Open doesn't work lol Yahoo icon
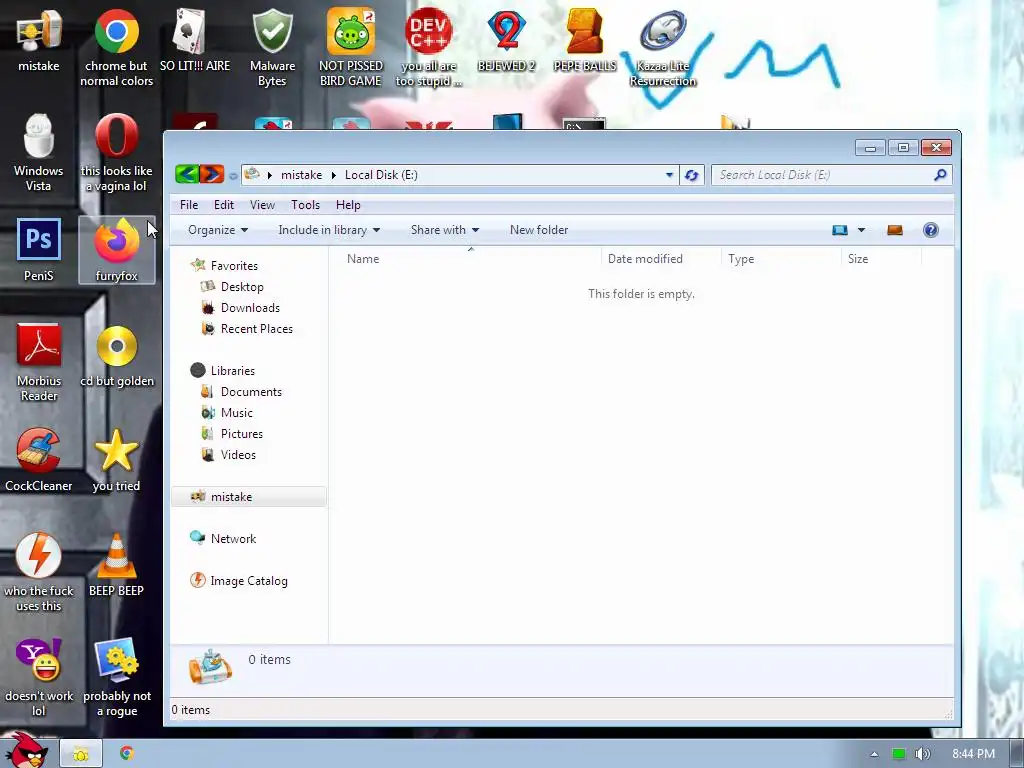This screenshot has height=768, width=1024. coord(39,678)
